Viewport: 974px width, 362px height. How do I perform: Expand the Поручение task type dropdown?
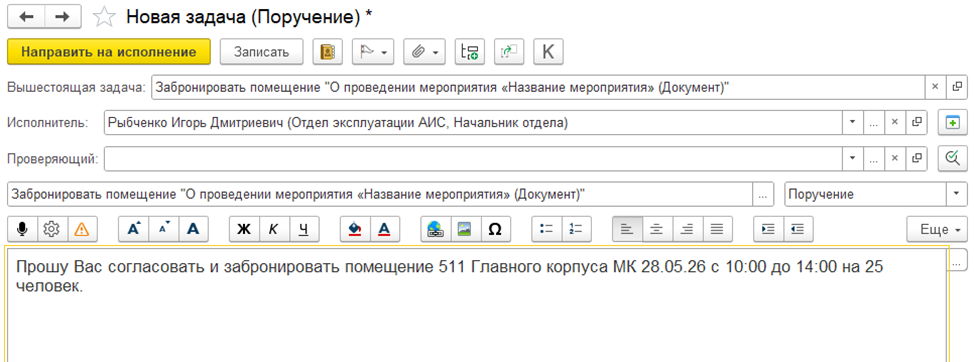point(956,194)
